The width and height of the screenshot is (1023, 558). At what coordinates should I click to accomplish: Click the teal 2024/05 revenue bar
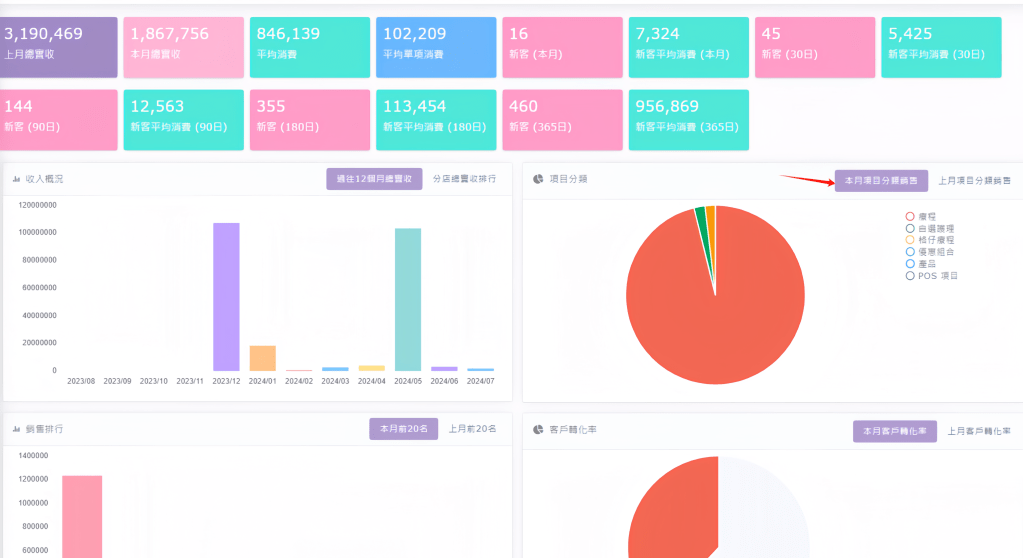tap(408, 299)
